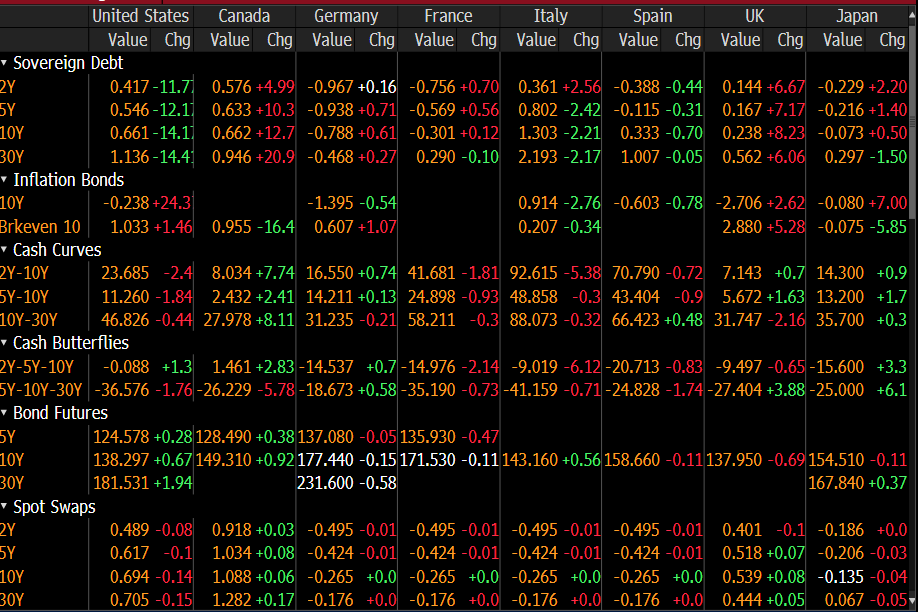Select the Germany column header
This screenshot has width=918, height=612.
346,16
